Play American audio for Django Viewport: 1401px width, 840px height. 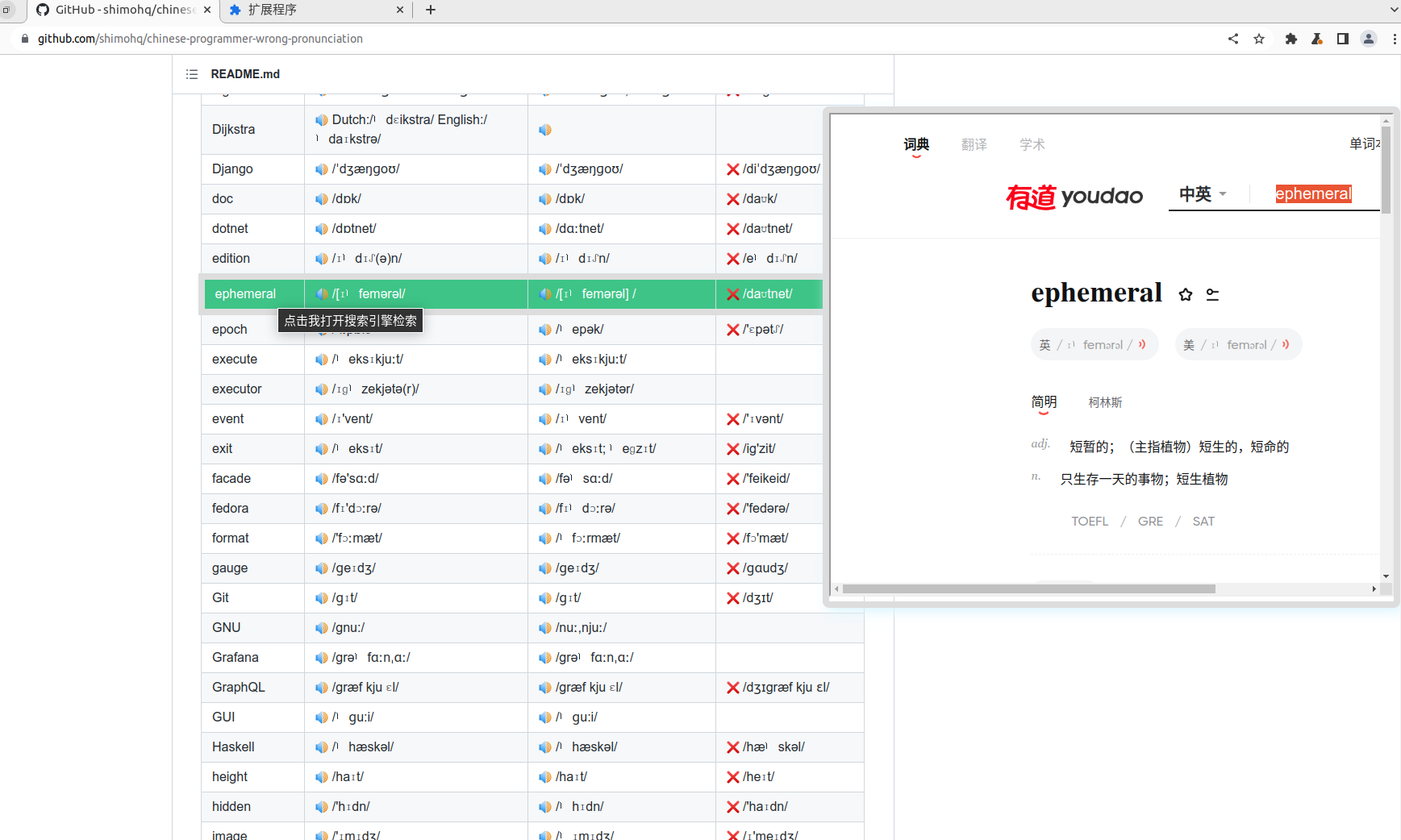click(x=544, y=169)
